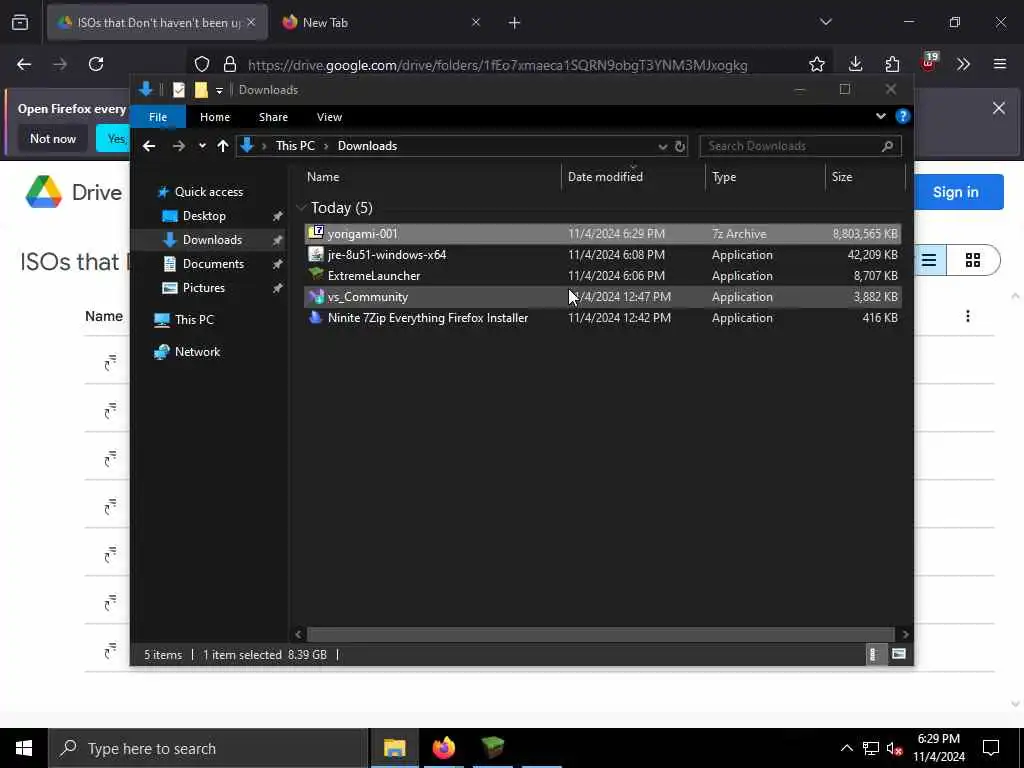Image resolution: width=1024 pixels, height=768 pixels.
Task: Open Drive more options three dots
Action: [967, 316]
